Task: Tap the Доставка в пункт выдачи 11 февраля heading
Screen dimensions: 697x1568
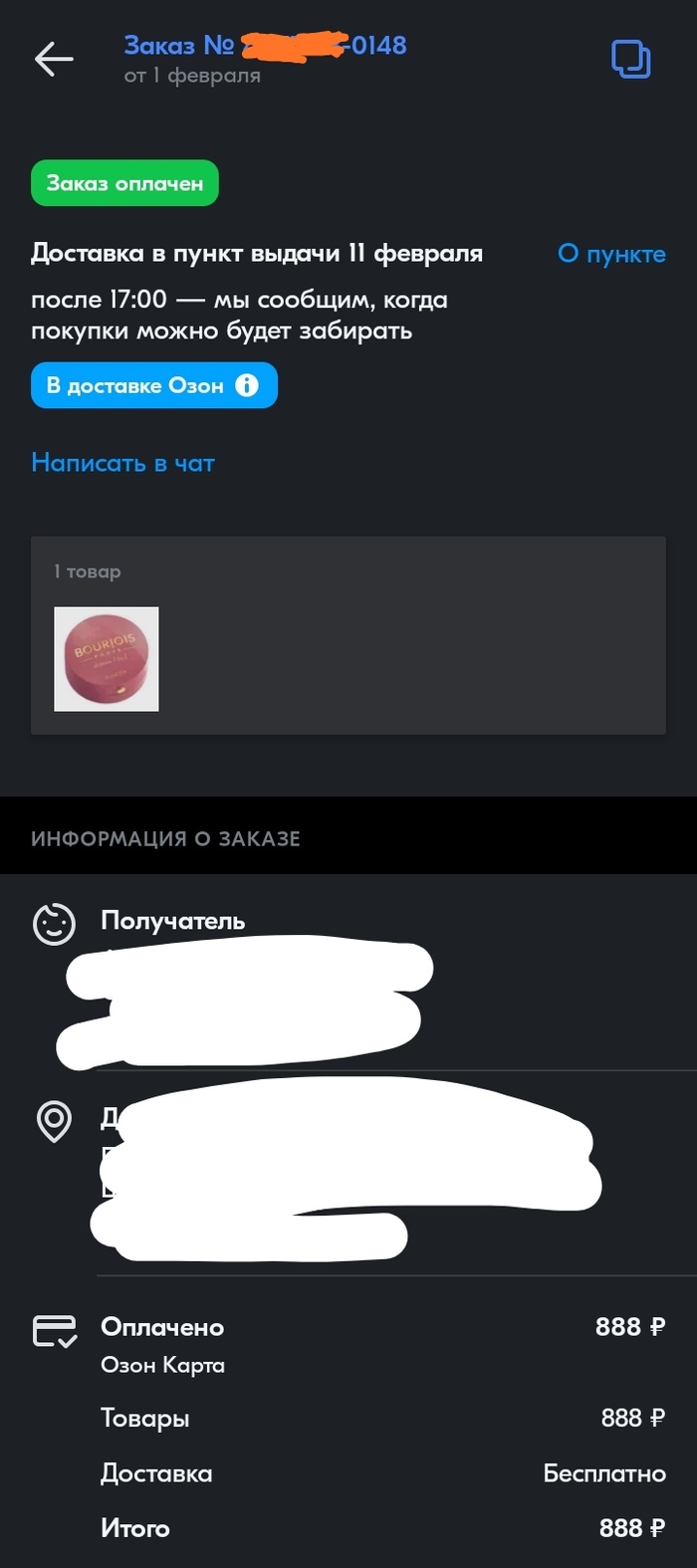Action: (x=257, y=254)
